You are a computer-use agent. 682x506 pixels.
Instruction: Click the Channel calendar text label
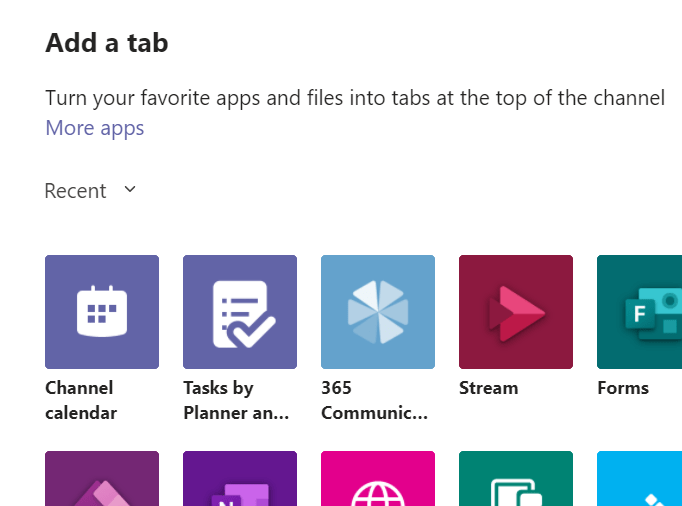(81, 400)
